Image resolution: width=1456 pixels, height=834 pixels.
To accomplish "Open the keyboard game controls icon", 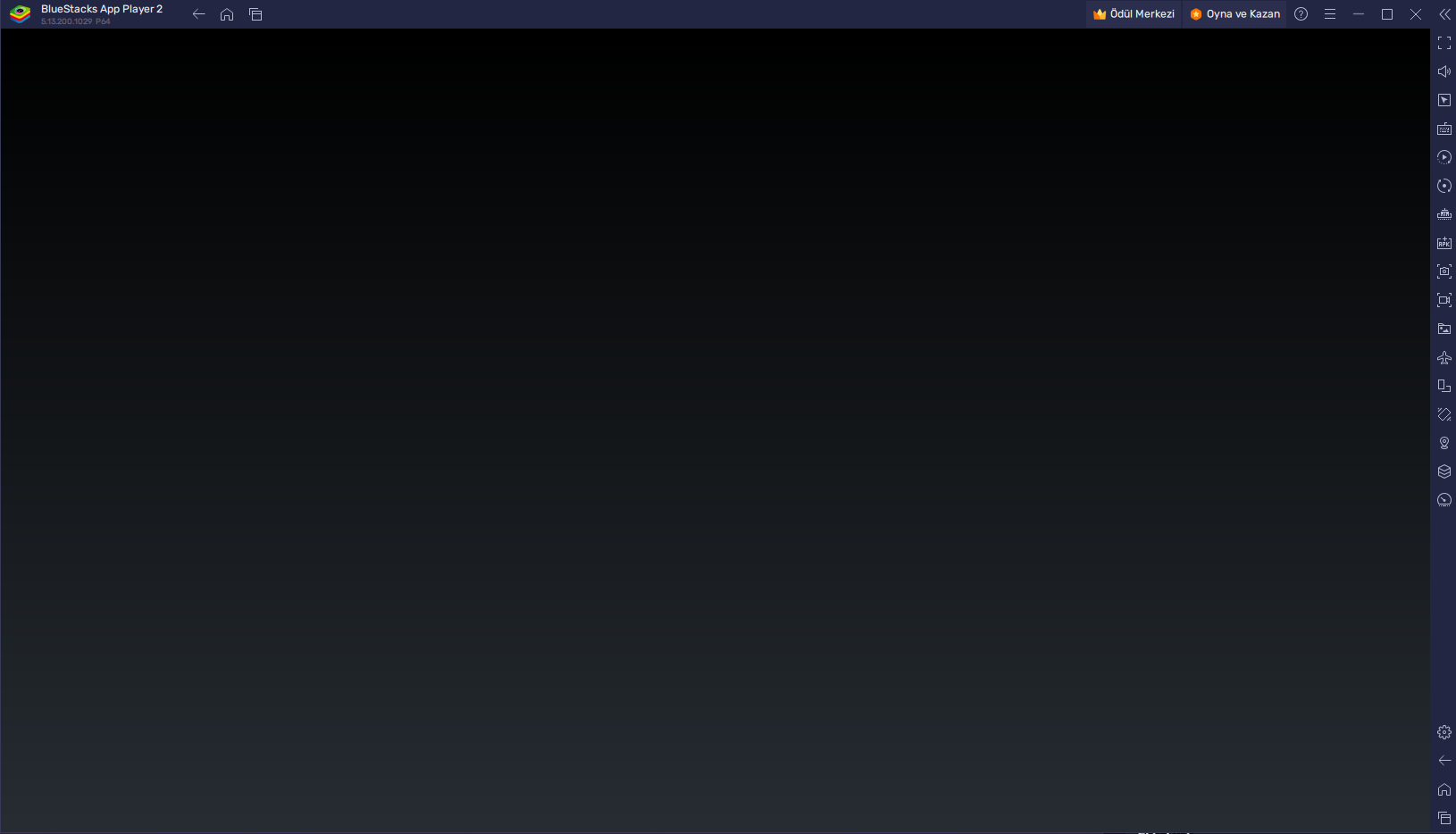I will point(1444,129).
